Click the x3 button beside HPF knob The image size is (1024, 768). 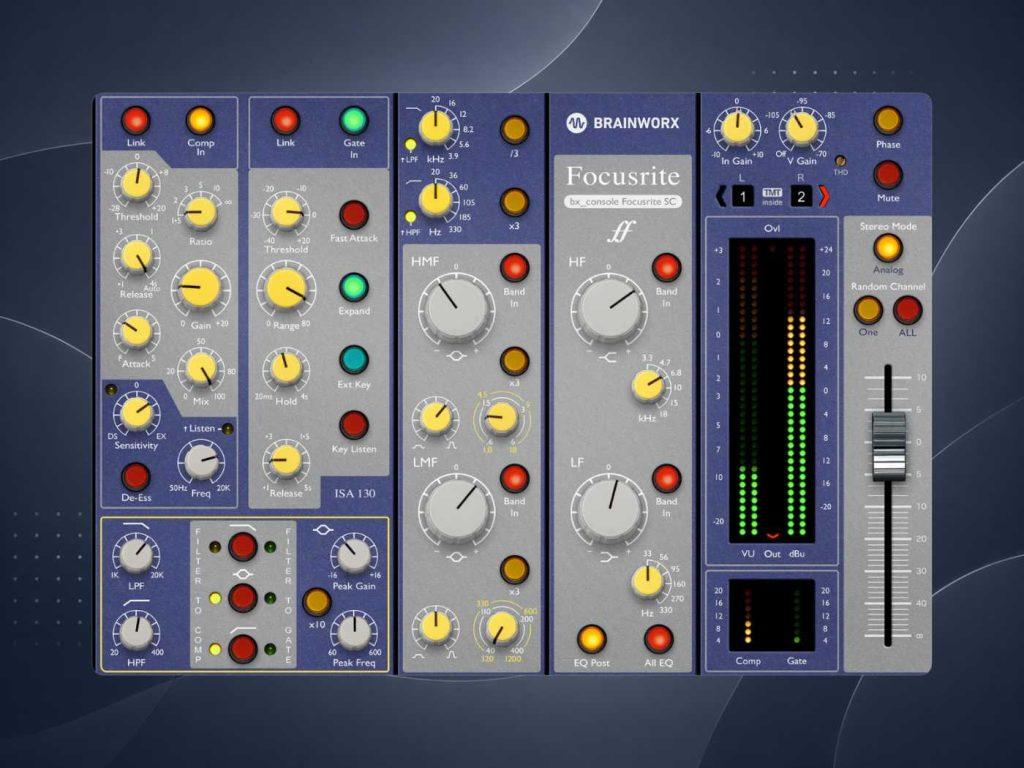514,202
